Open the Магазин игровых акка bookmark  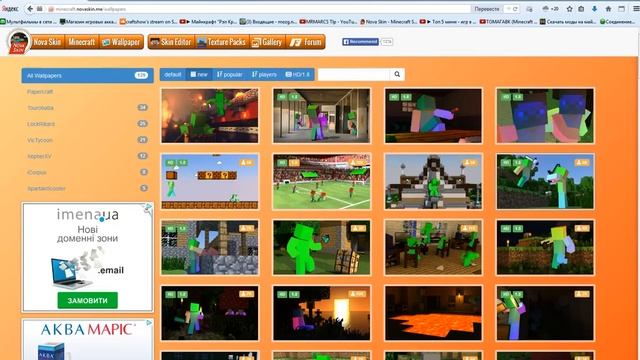[x=88, y=22]
